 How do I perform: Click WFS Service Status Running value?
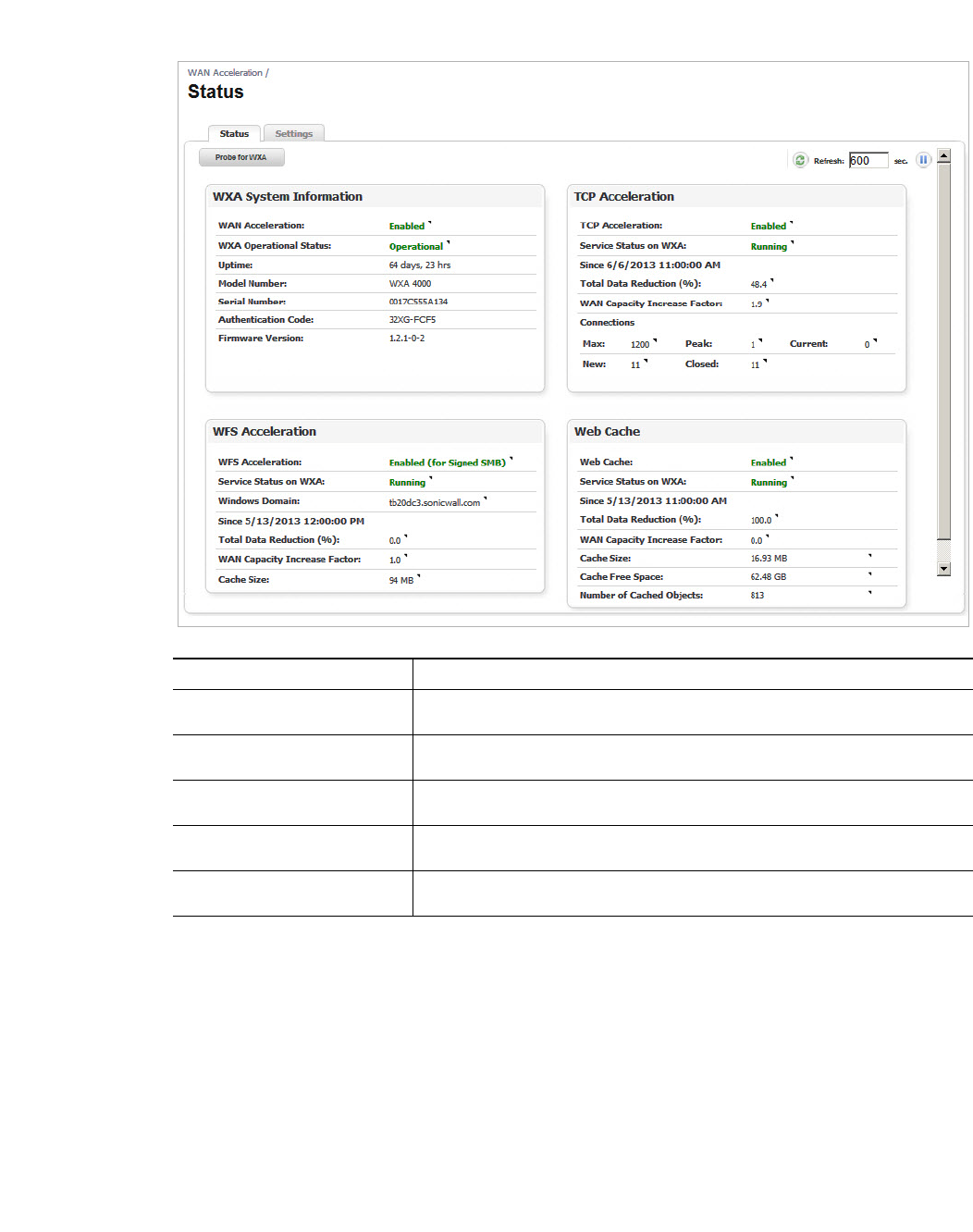407,483
